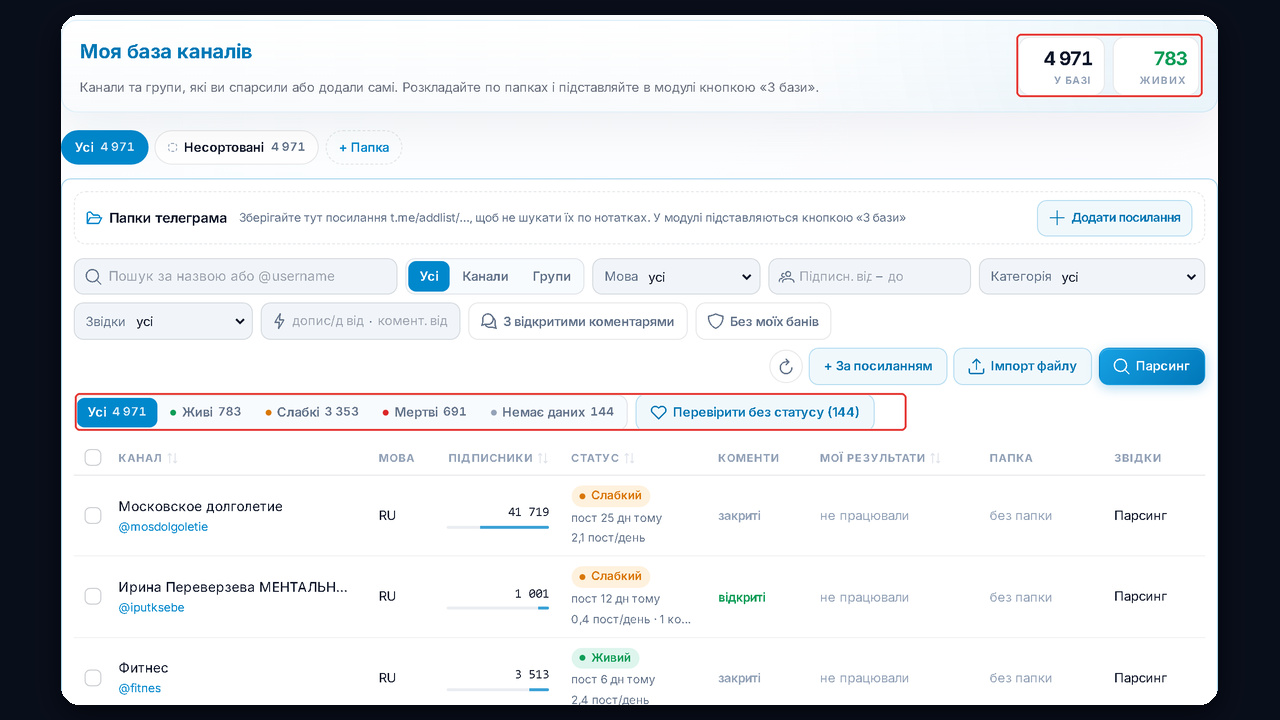The width and height of the screenshot is (1280, 720).
Task: Open the @mosdolgoletie channel link
Action: 163,527
